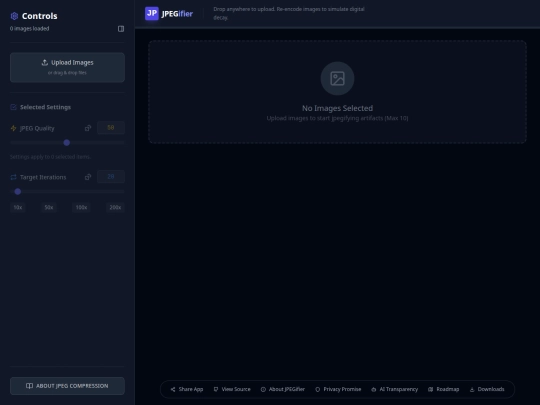Screen dimensions: 540x405
Task: Click the Target Iterations repeat icon
Action: (13, 177)
